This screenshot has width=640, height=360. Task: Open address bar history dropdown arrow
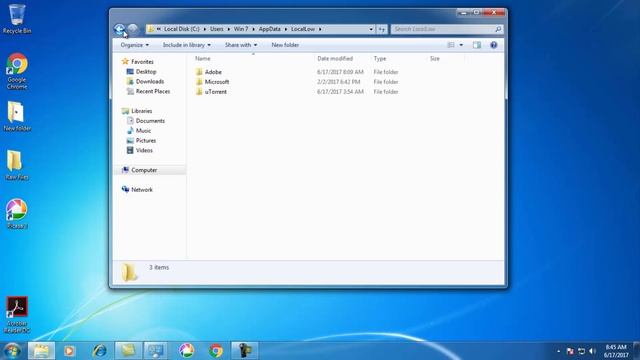(371, 29)
